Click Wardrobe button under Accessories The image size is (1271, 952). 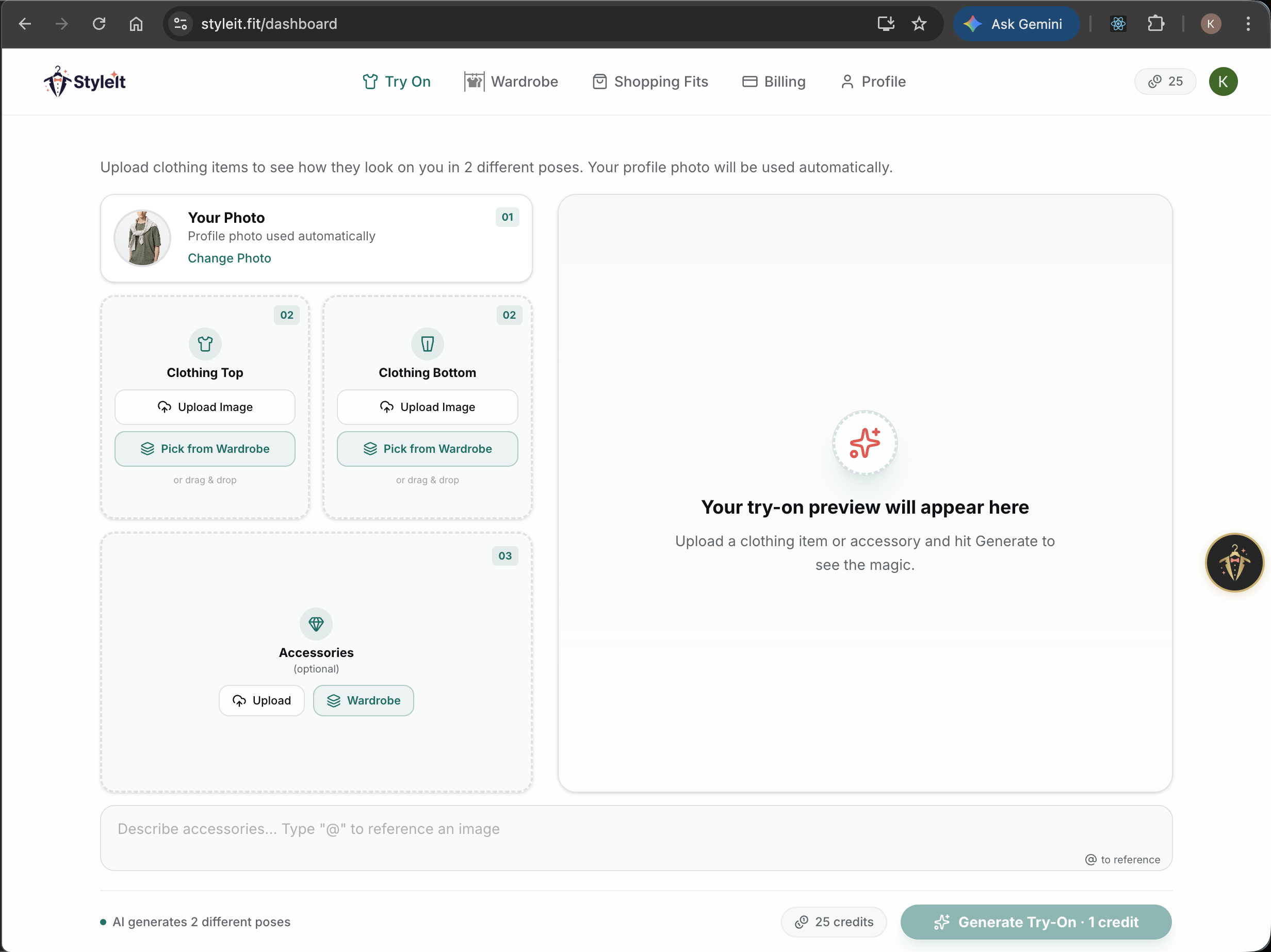pos(364,700)
